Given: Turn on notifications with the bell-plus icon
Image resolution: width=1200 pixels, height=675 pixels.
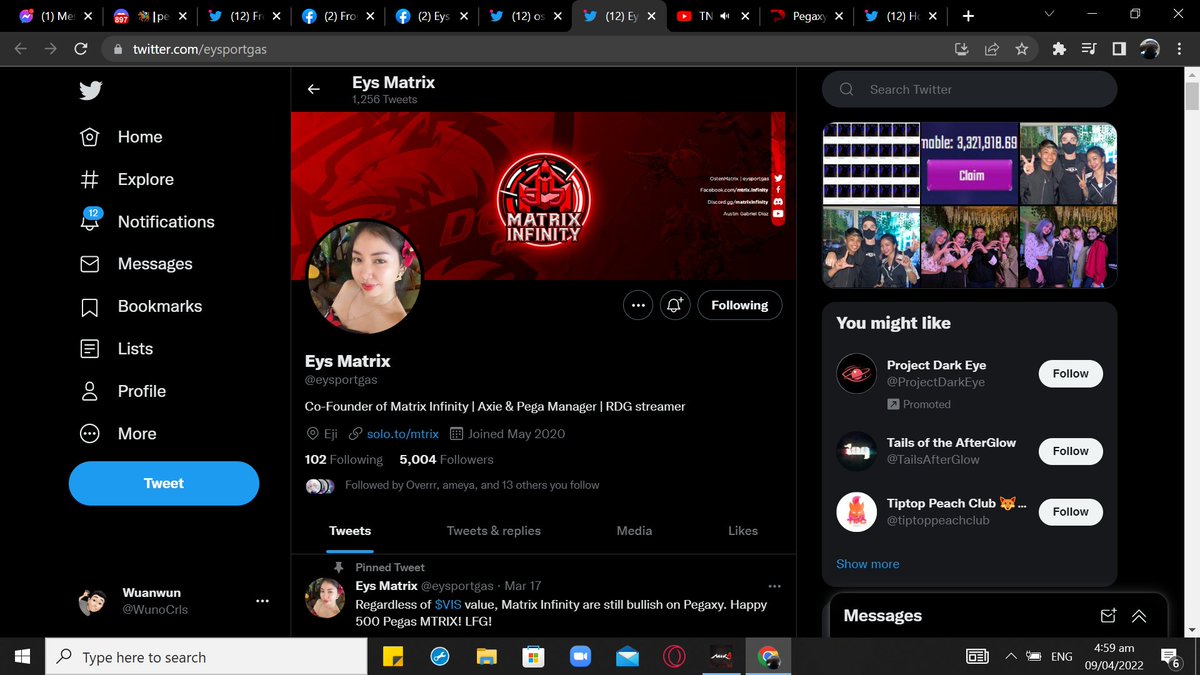Looking at the screenshot, I should (x=675, y=305).
